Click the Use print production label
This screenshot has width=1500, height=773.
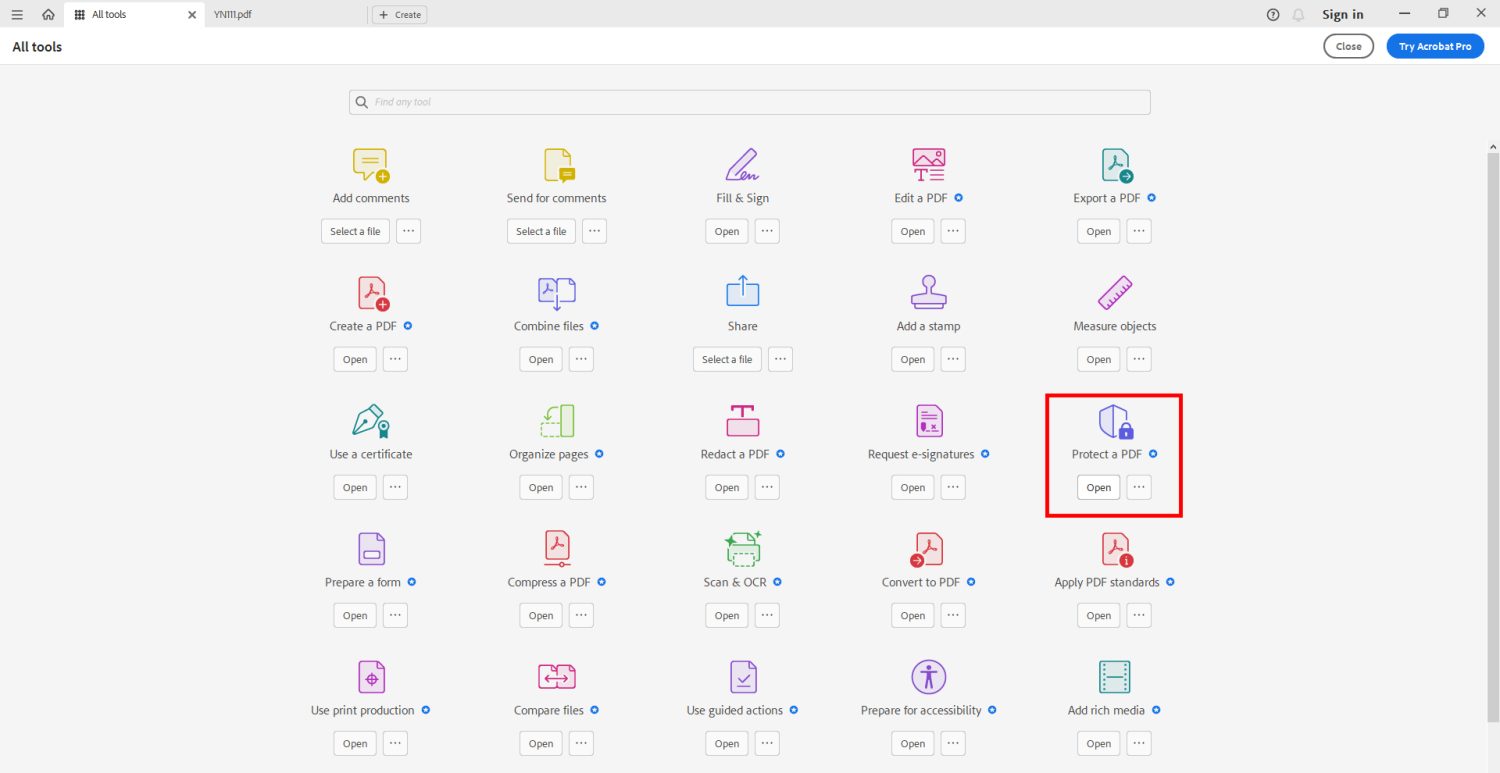tap(362, 710)
